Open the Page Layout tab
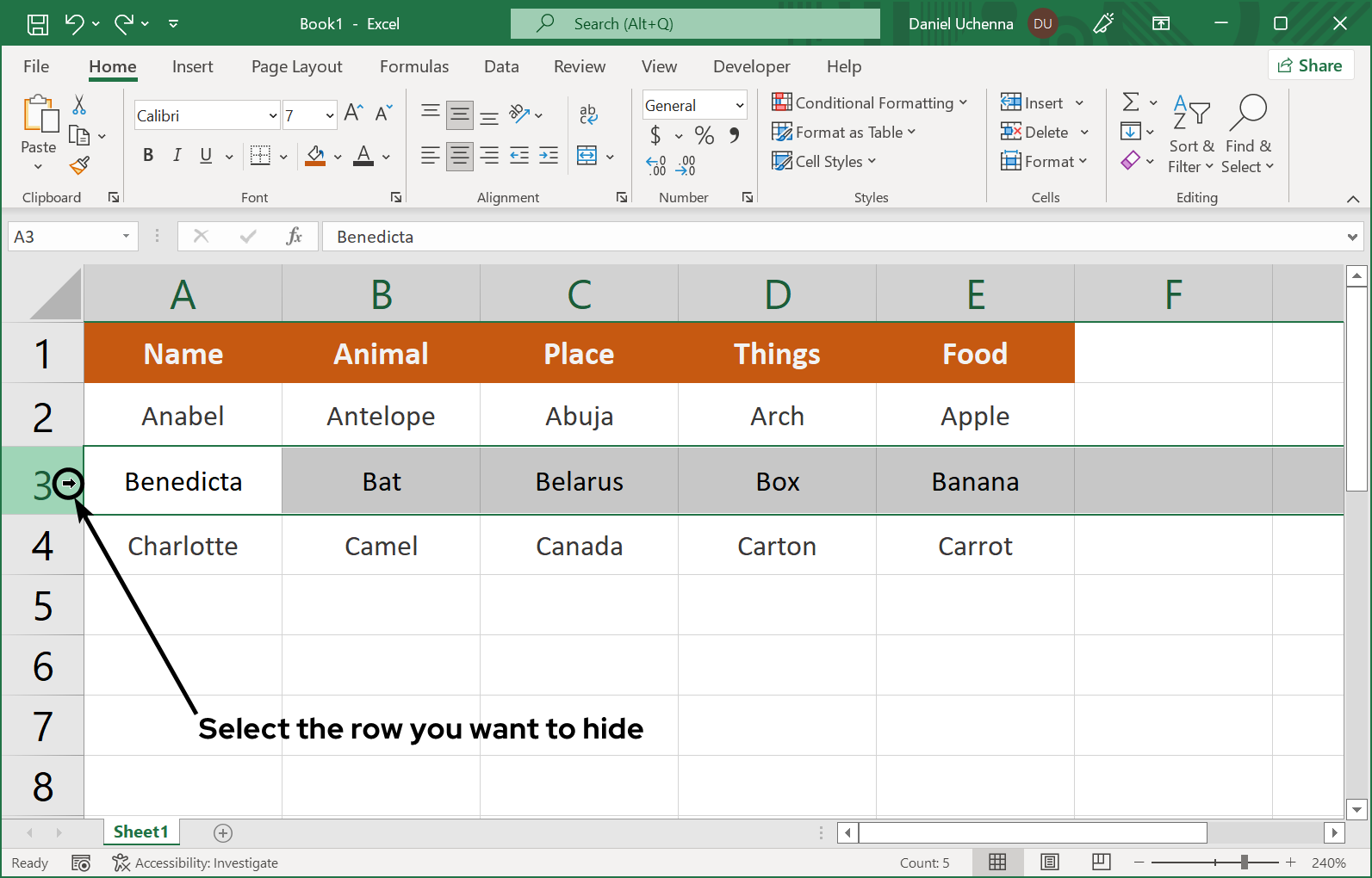 (x=296, y=66)
